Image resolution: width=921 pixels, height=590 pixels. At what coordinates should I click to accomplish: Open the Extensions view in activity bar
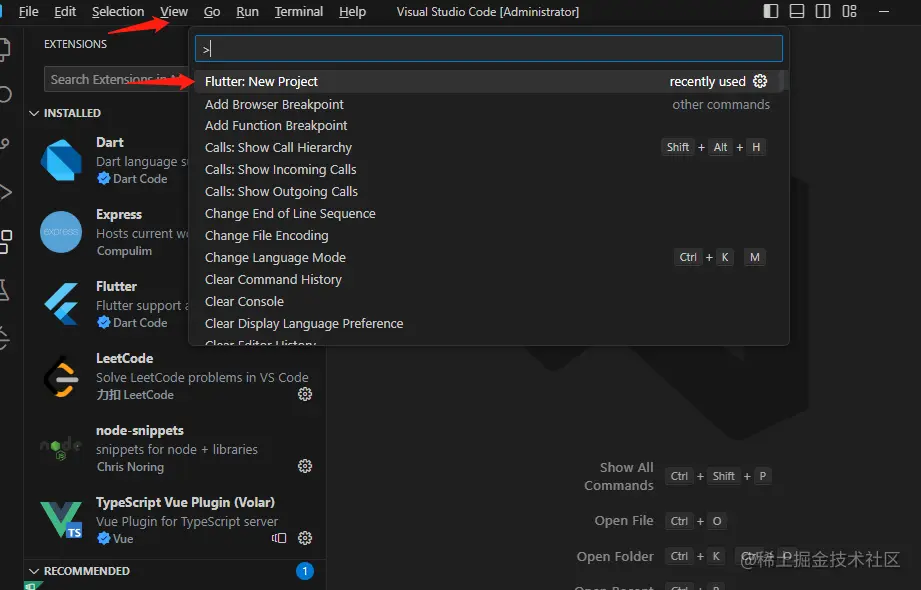[x=6, y=242]
